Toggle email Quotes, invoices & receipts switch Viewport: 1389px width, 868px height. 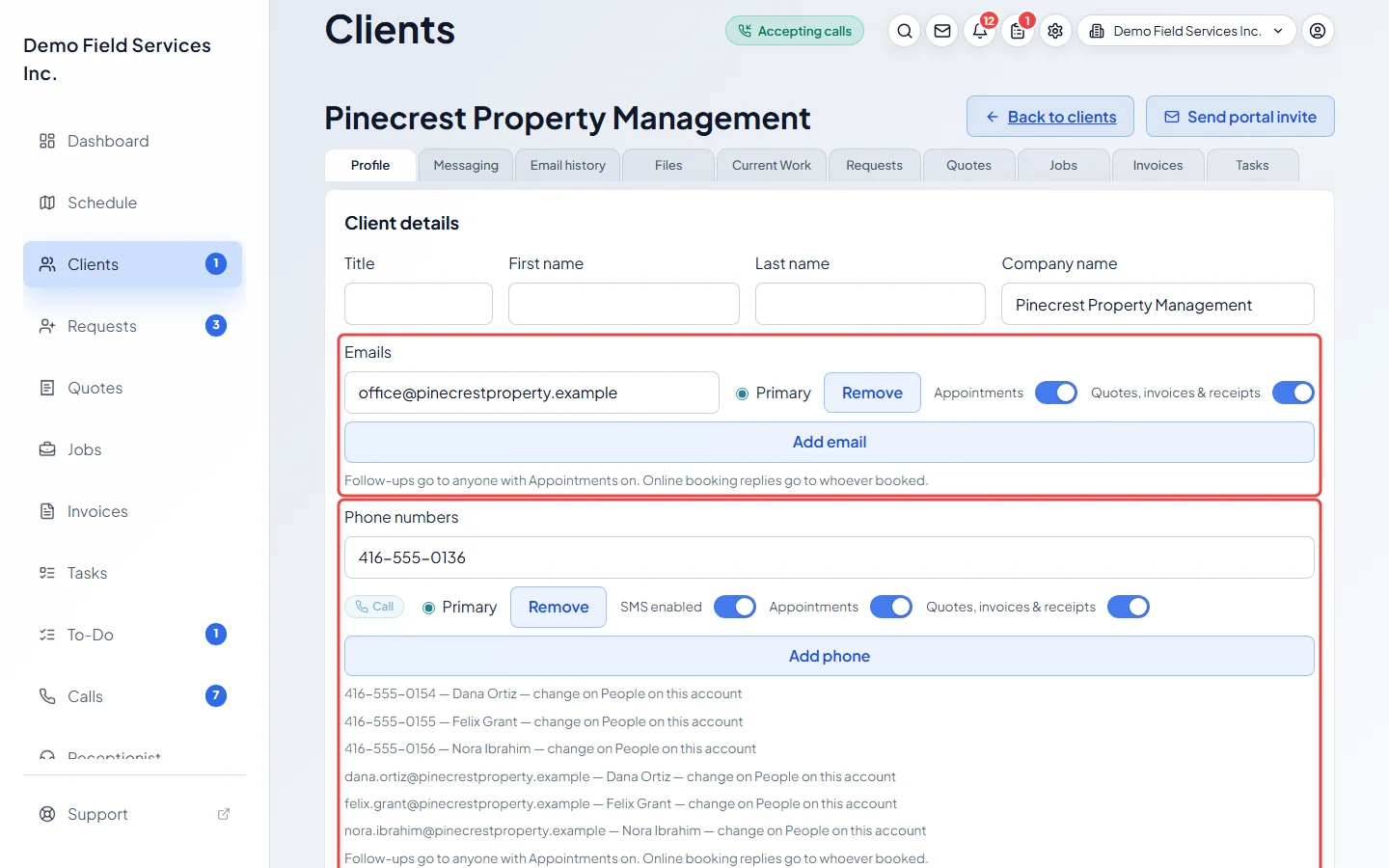click(x=1294, y=393)
